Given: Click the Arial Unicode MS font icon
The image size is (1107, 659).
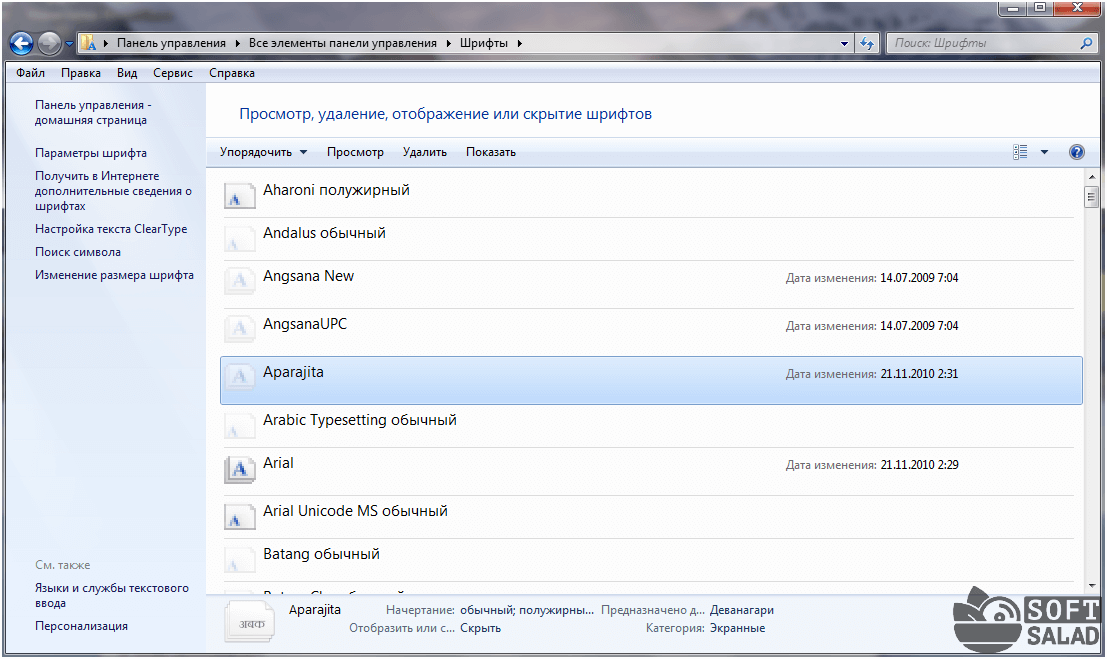Looking at the screenshot, I should click(x=238, y=516).
